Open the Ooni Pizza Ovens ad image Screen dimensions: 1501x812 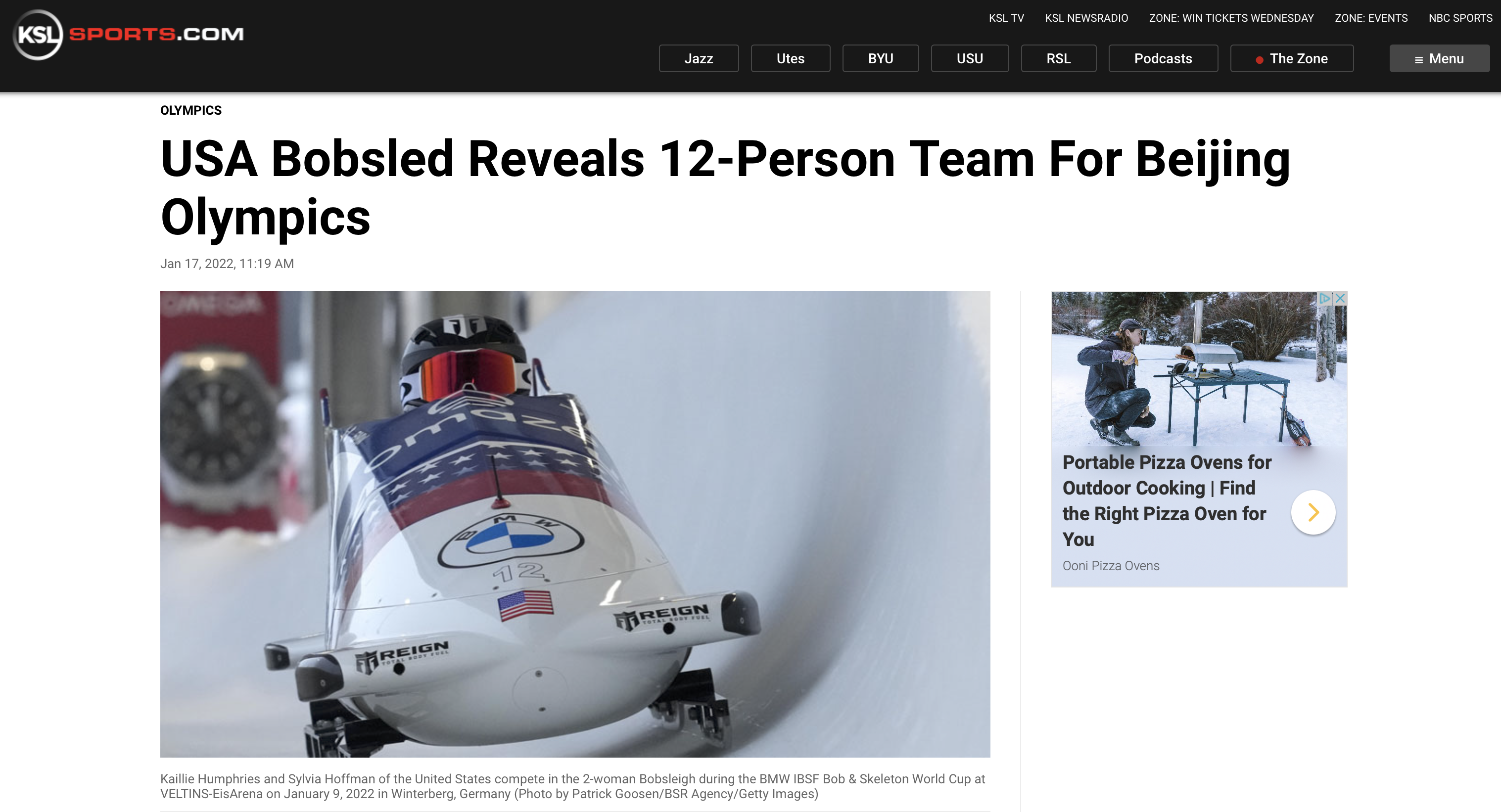point(1199,369)
